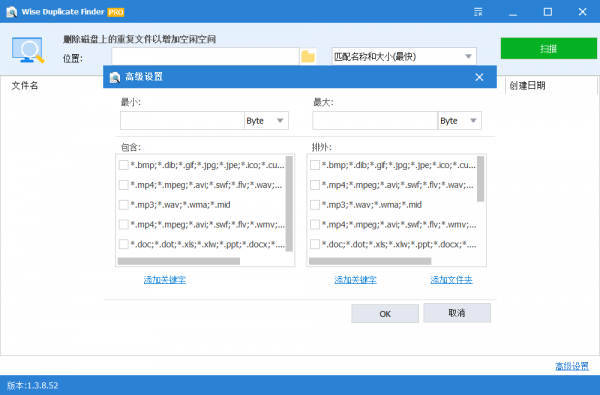Check *.mp3;*.wav include filter checkbox
600x395 pixels.
click(124, 205)
